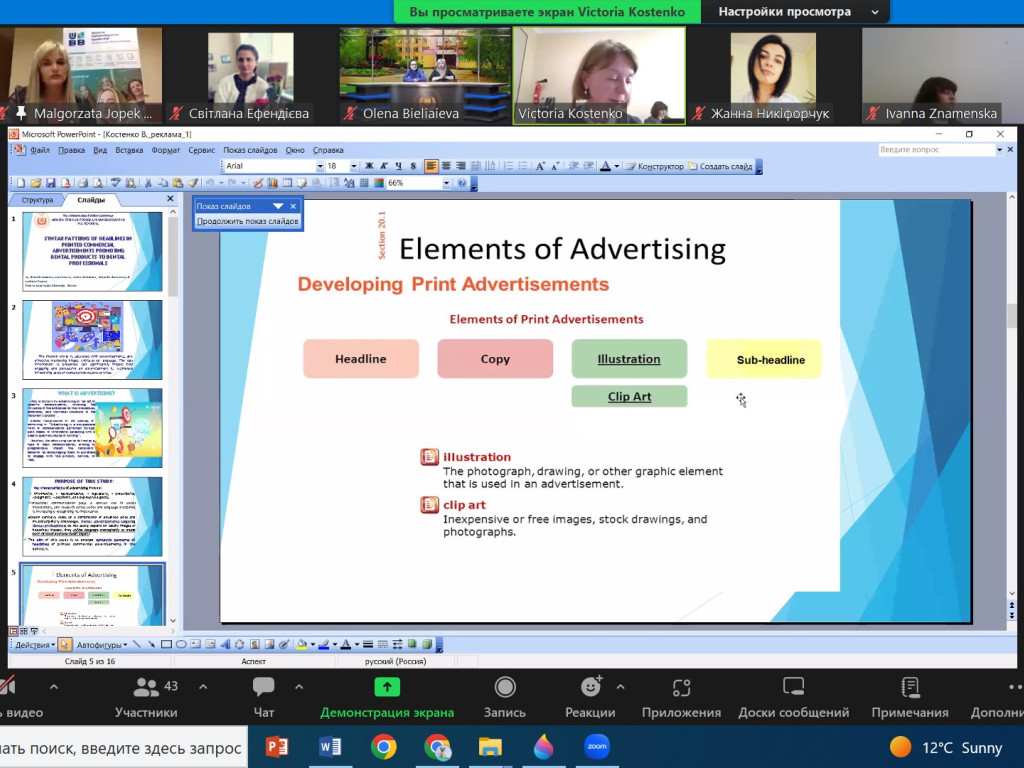Click the Open file folder icon
This screenshot has height=768, width=1024.
(36, 184)
